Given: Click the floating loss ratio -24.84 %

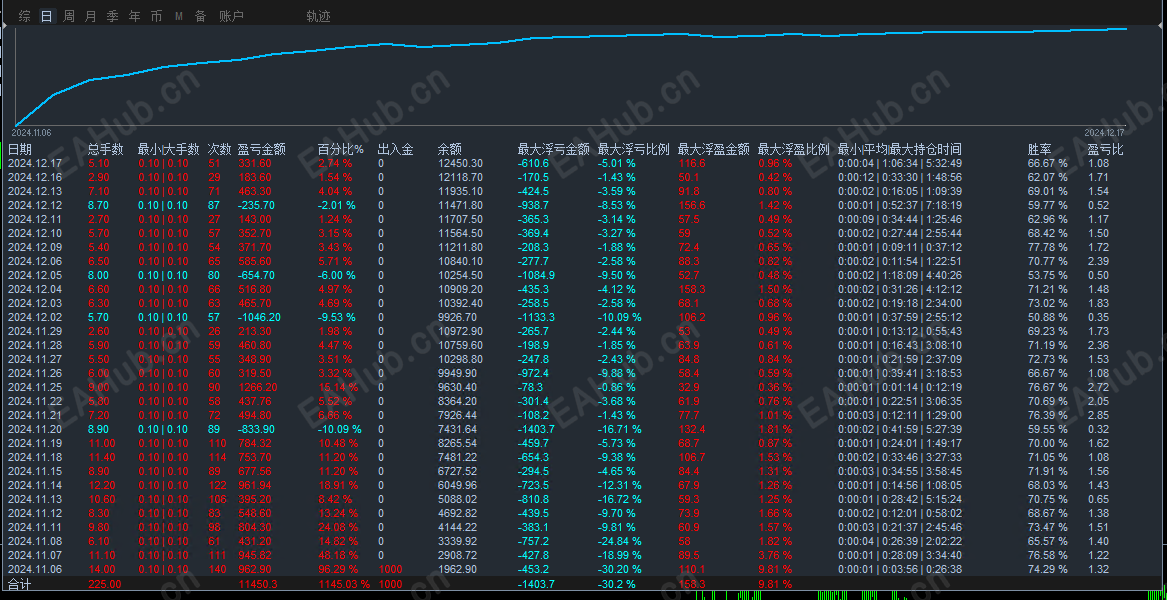Looking at the screenshot, I should pos(620,541).
